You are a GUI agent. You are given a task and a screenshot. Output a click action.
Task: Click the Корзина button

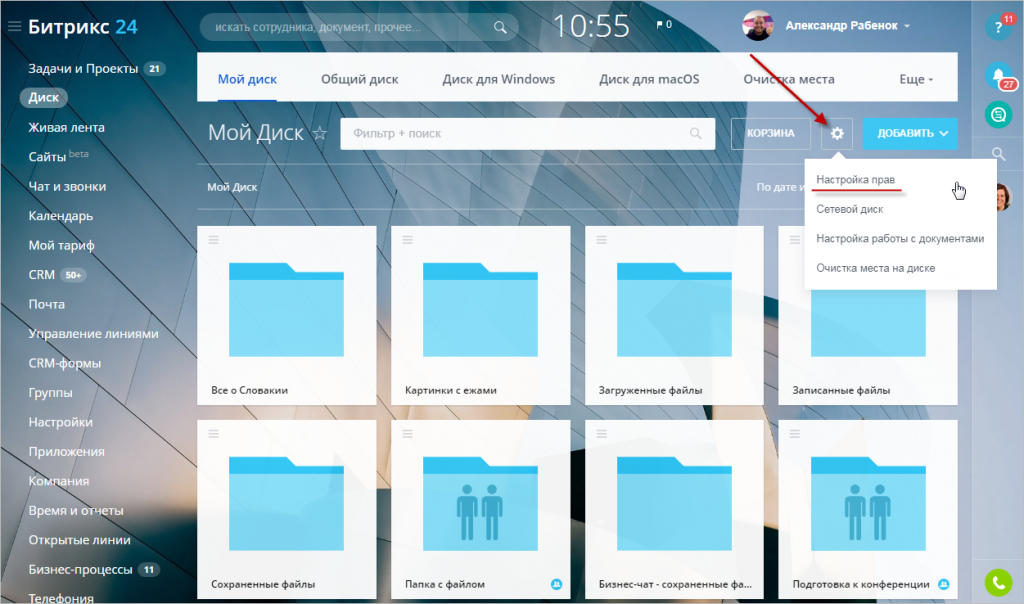pyautogui.click(x=771, y=133)
